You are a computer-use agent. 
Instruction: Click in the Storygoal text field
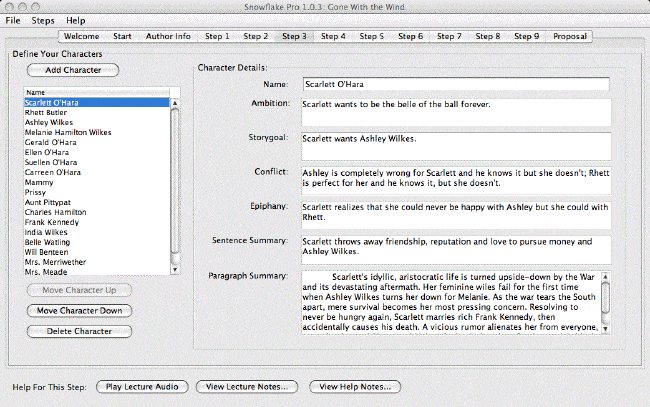coord(456,146)
